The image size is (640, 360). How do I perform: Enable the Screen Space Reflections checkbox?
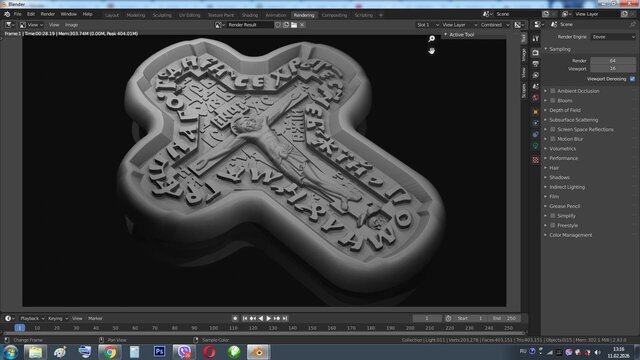(x=553, y=129)
